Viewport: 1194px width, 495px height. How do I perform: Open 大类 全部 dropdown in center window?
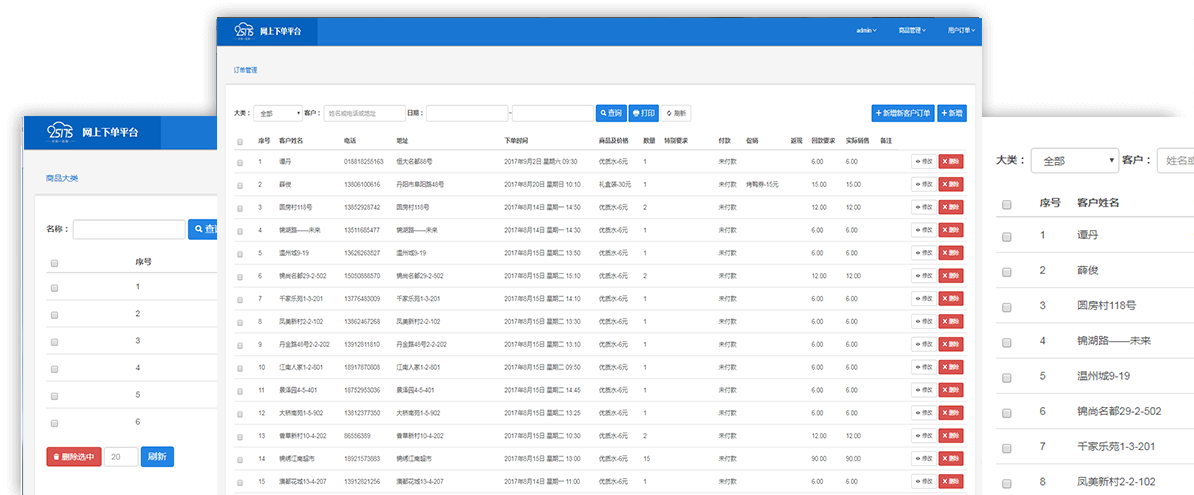[x=278, y=113]
